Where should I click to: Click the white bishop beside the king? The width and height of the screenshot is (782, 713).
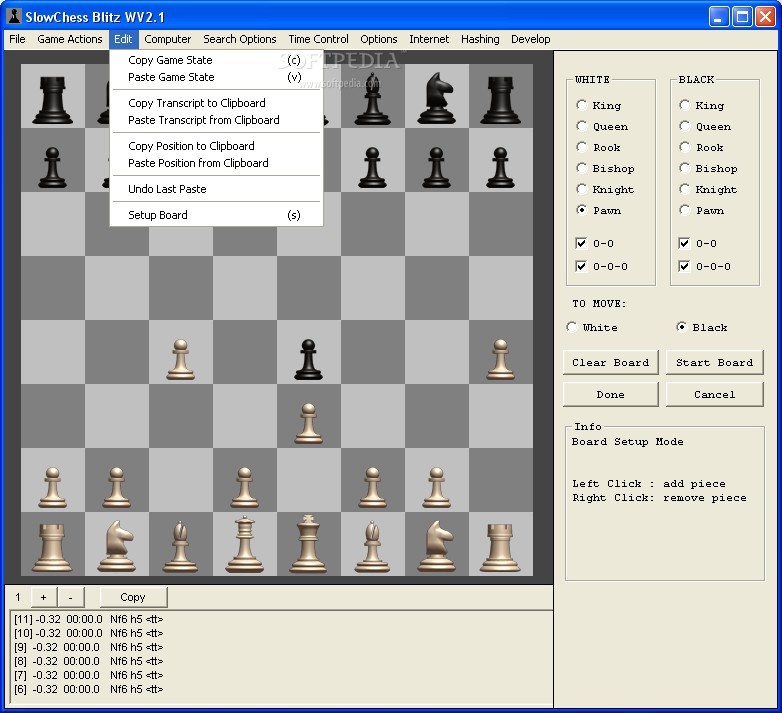[373, 546]
